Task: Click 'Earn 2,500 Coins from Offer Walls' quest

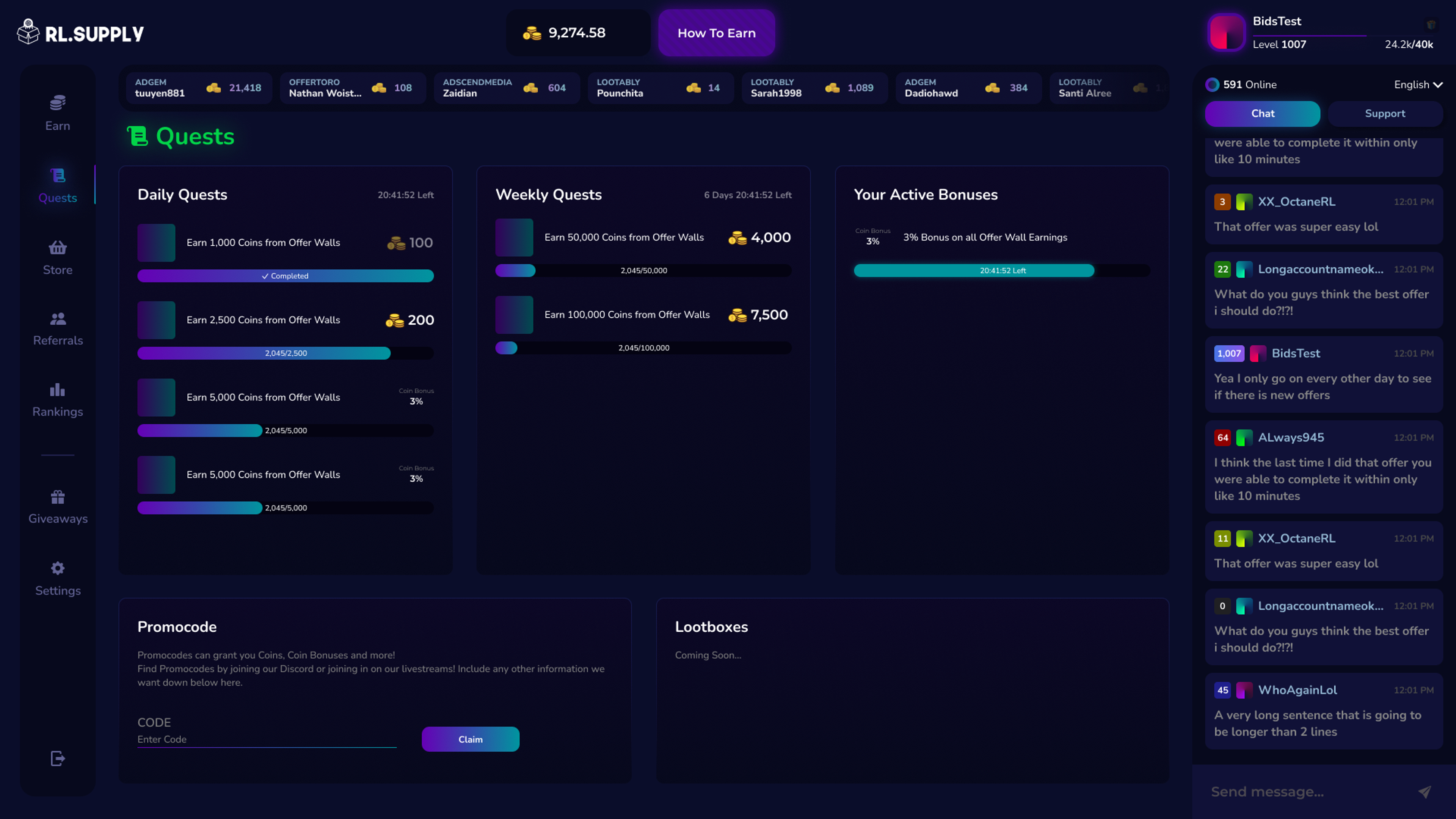Action: coord(264,320)
